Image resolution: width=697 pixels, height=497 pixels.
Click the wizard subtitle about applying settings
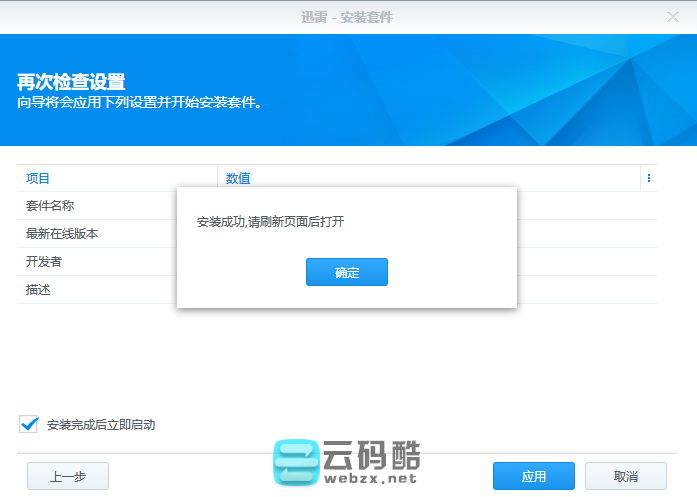tap(139, 102)
